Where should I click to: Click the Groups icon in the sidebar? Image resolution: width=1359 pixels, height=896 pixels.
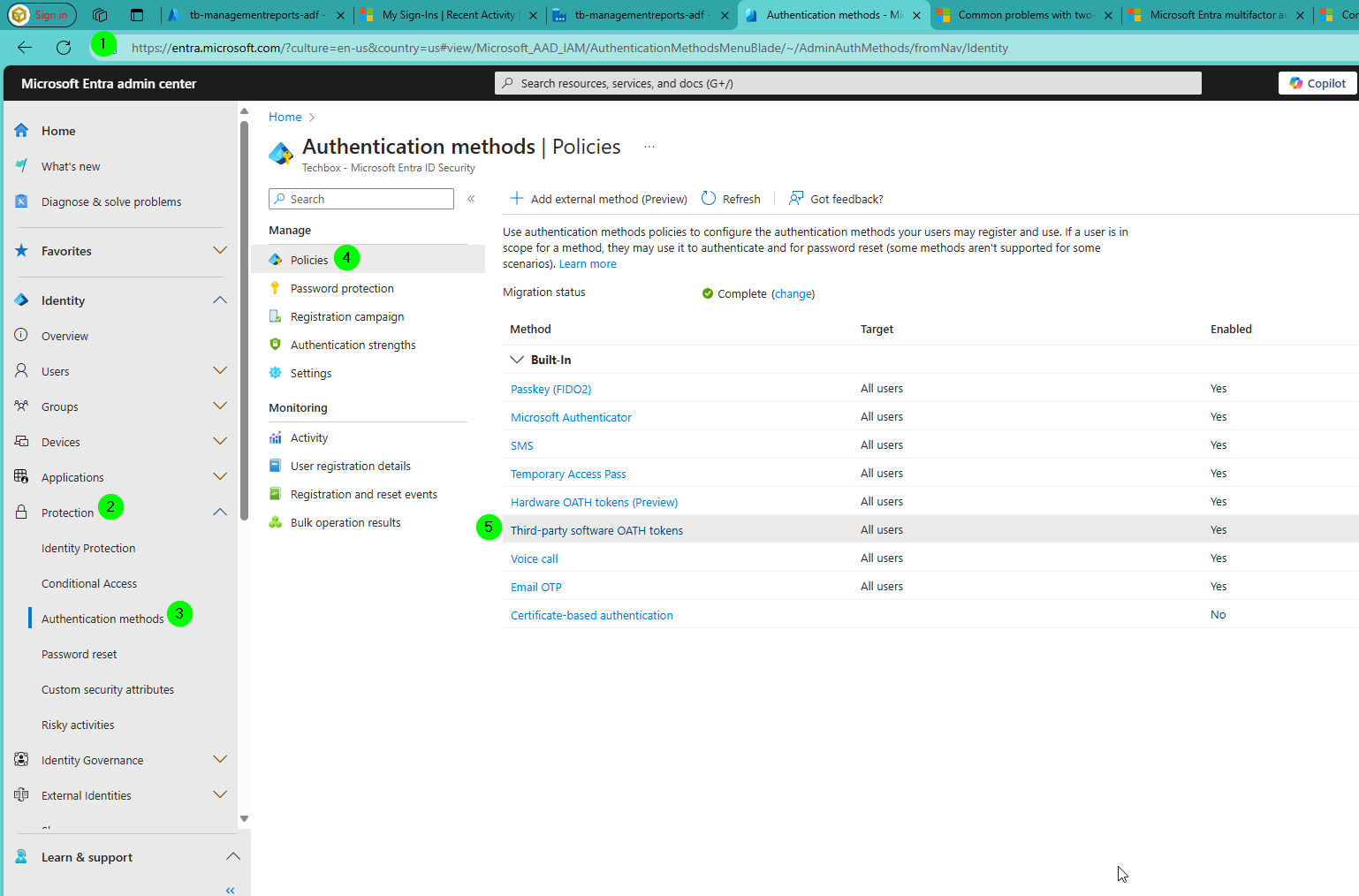[x=21, y=406]
